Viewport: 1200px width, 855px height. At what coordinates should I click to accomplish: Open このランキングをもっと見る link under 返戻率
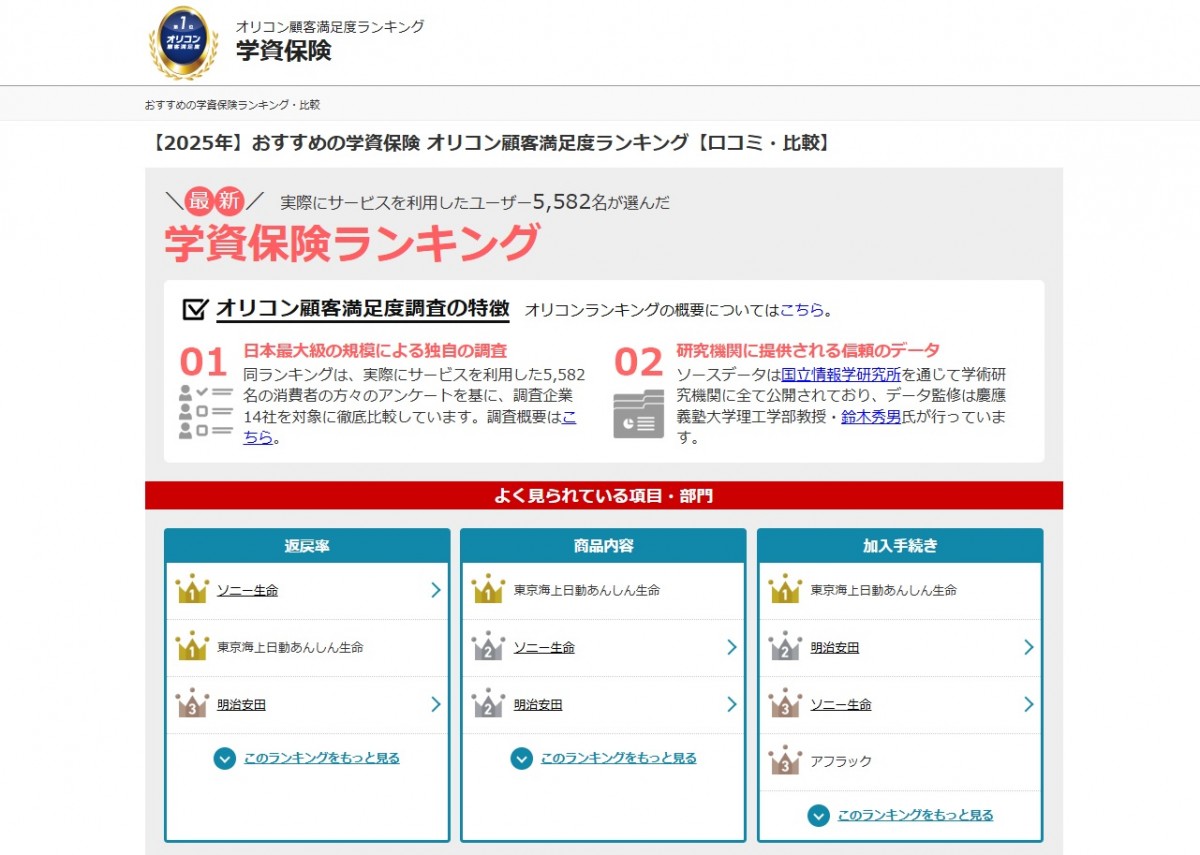point(322,758)
